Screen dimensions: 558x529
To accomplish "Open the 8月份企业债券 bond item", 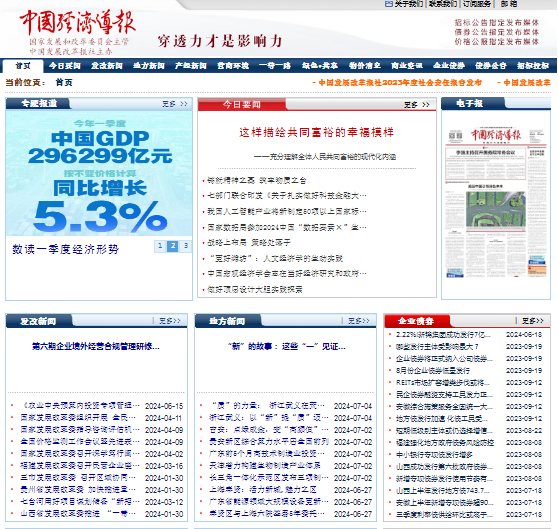I will pos(433,370).
